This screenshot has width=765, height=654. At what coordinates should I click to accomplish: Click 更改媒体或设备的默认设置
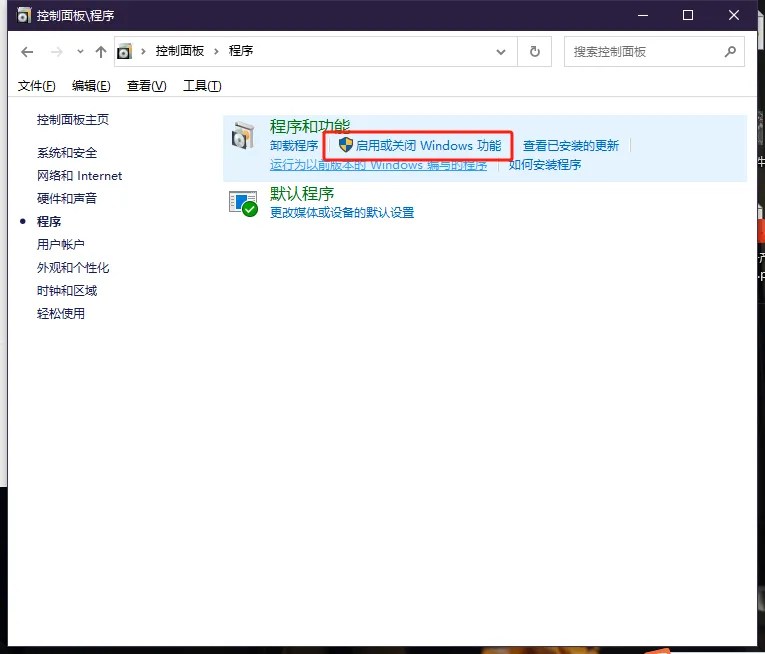point(342,213)
